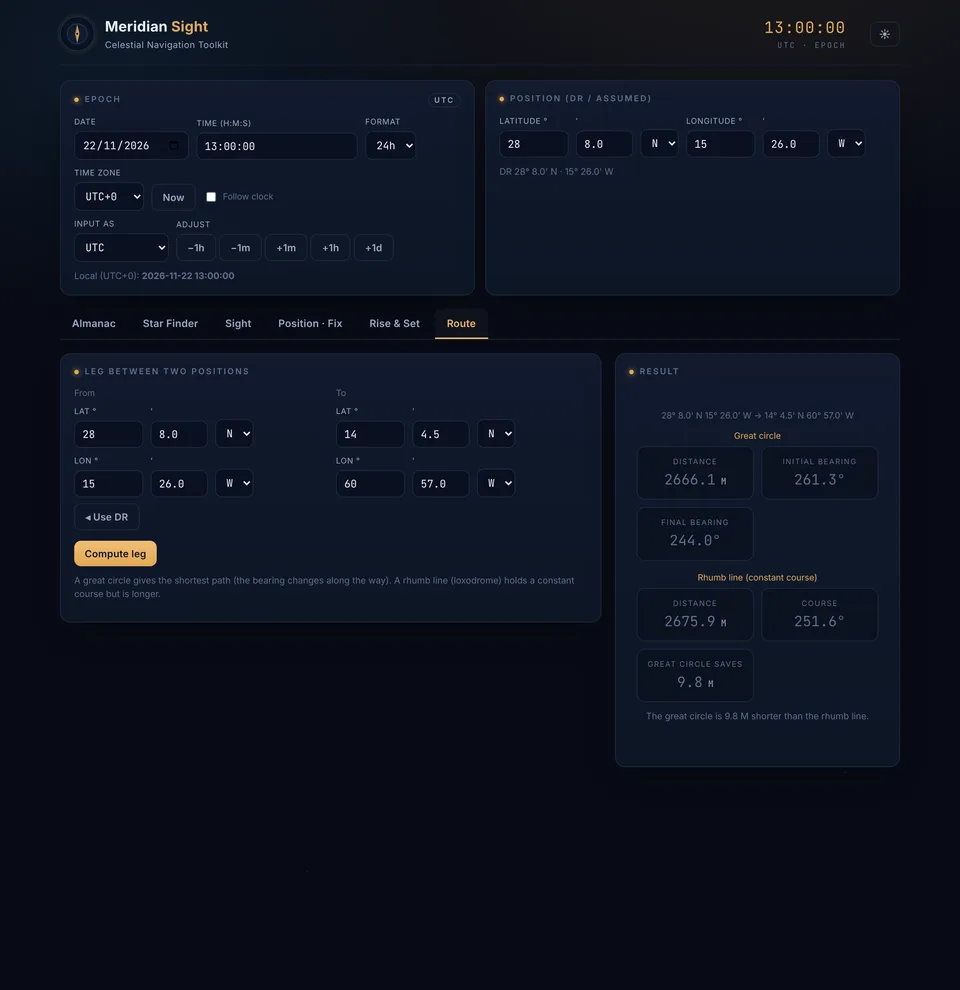
Task: Click the Time (H:M:S) input field
Action: 277,146
